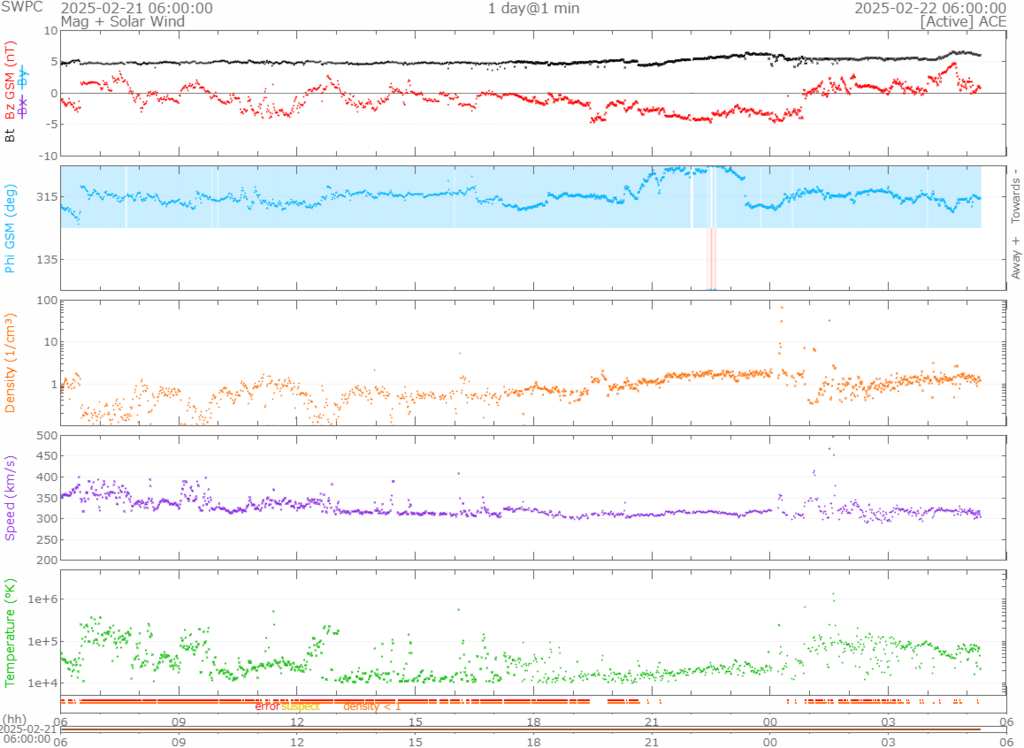This screenshot has height=748, width=1024.
Task: Click the red 'error' legend label
Action: tap(267, 707)
